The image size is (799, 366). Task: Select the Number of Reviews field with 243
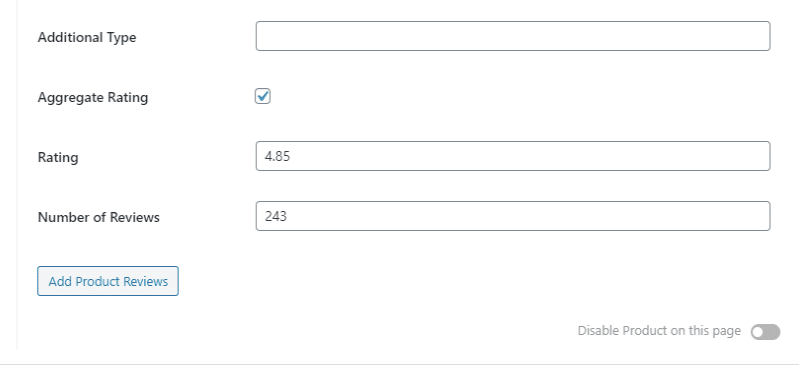[x=513, y=216]
